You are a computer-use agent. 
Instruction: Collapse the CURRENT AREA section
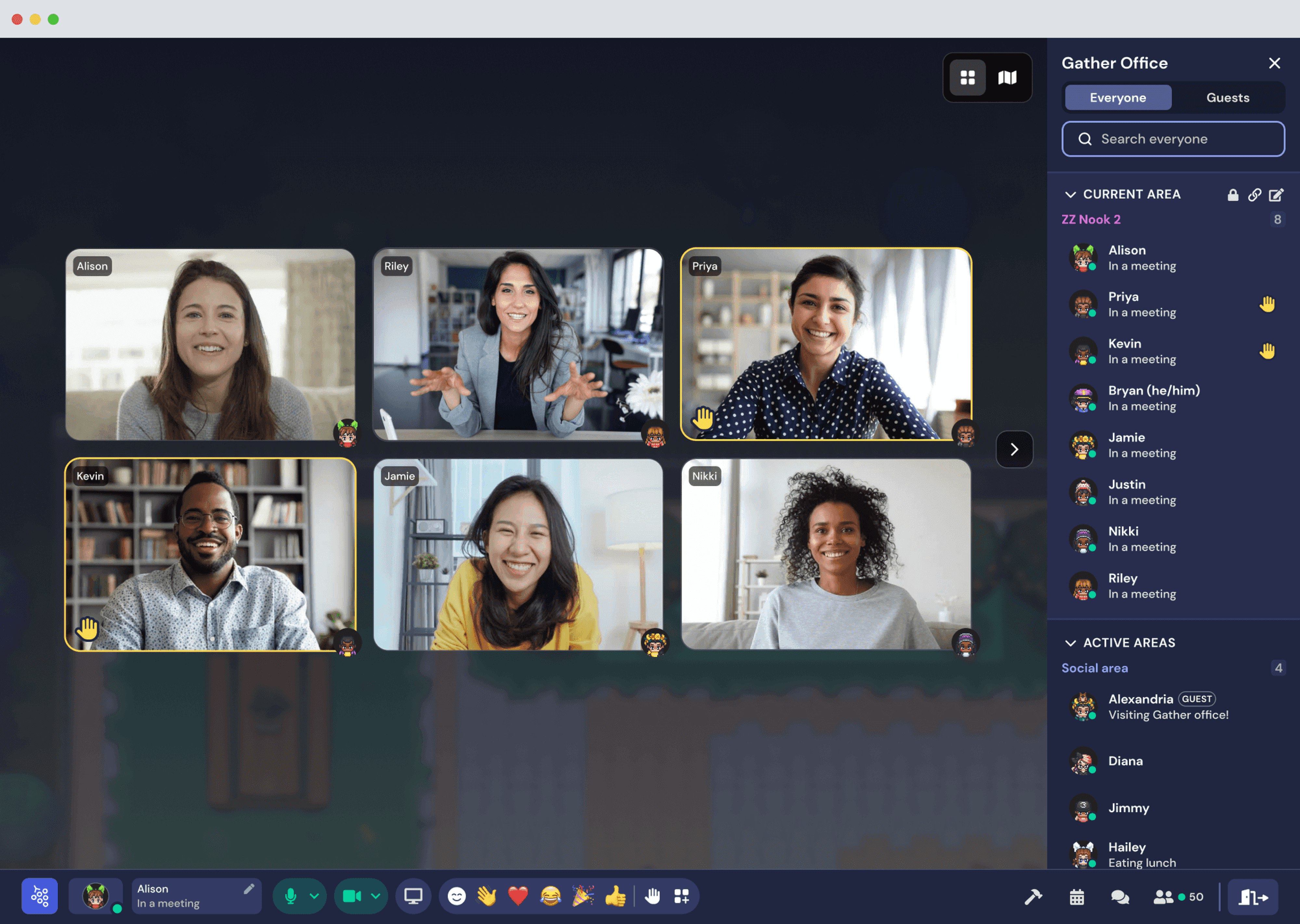point(1070,195)
